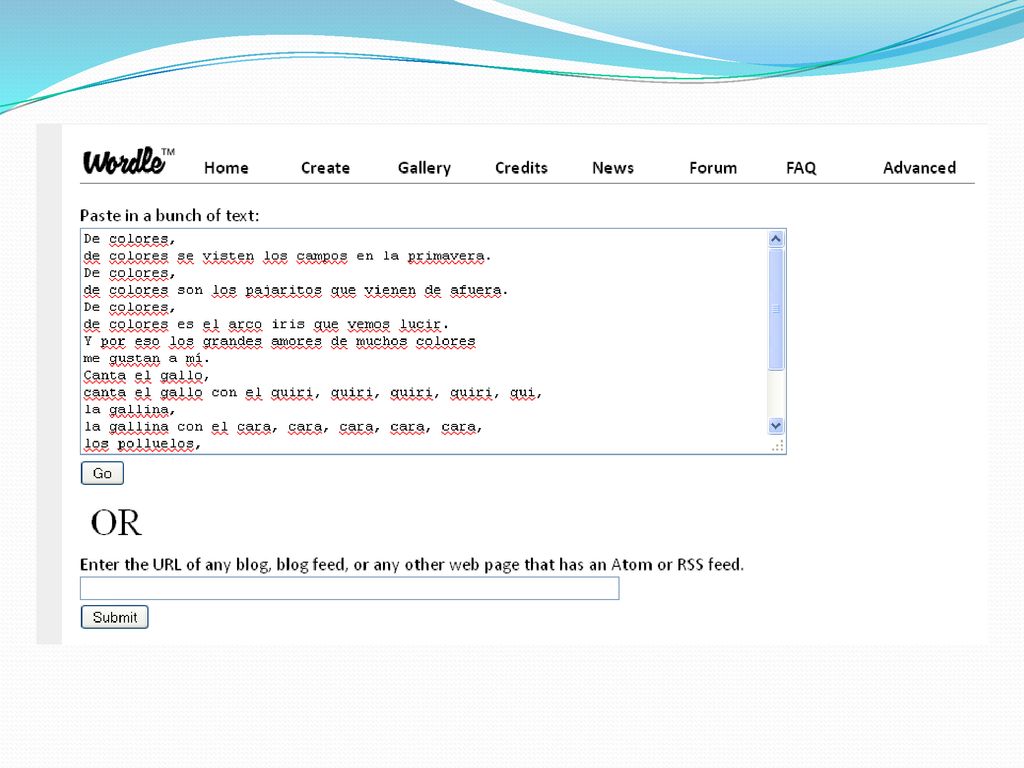Open the Gallery menu item
This screenshot has width=1024, height=768.
coord(424,168)
